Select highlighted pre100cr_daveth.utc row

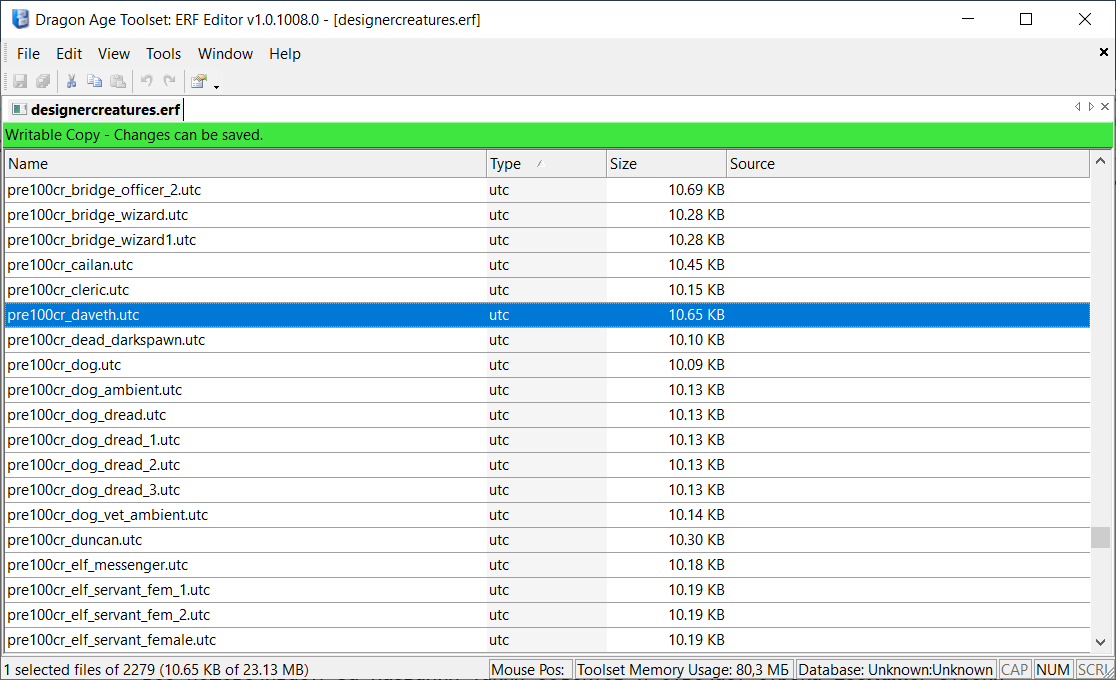click(547, 315)
